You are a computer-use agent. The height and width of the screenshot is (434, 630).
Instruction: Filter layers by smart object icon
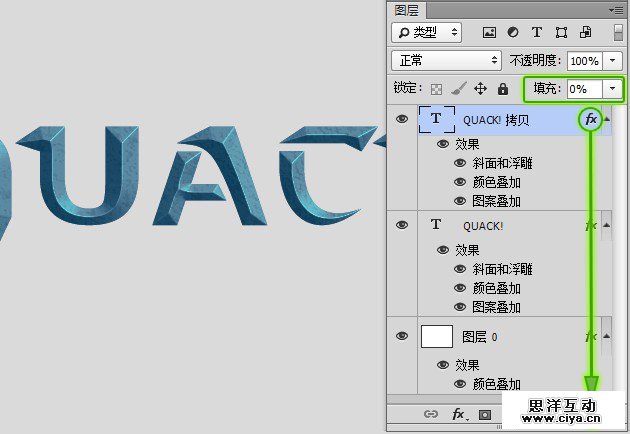[585, 32]
